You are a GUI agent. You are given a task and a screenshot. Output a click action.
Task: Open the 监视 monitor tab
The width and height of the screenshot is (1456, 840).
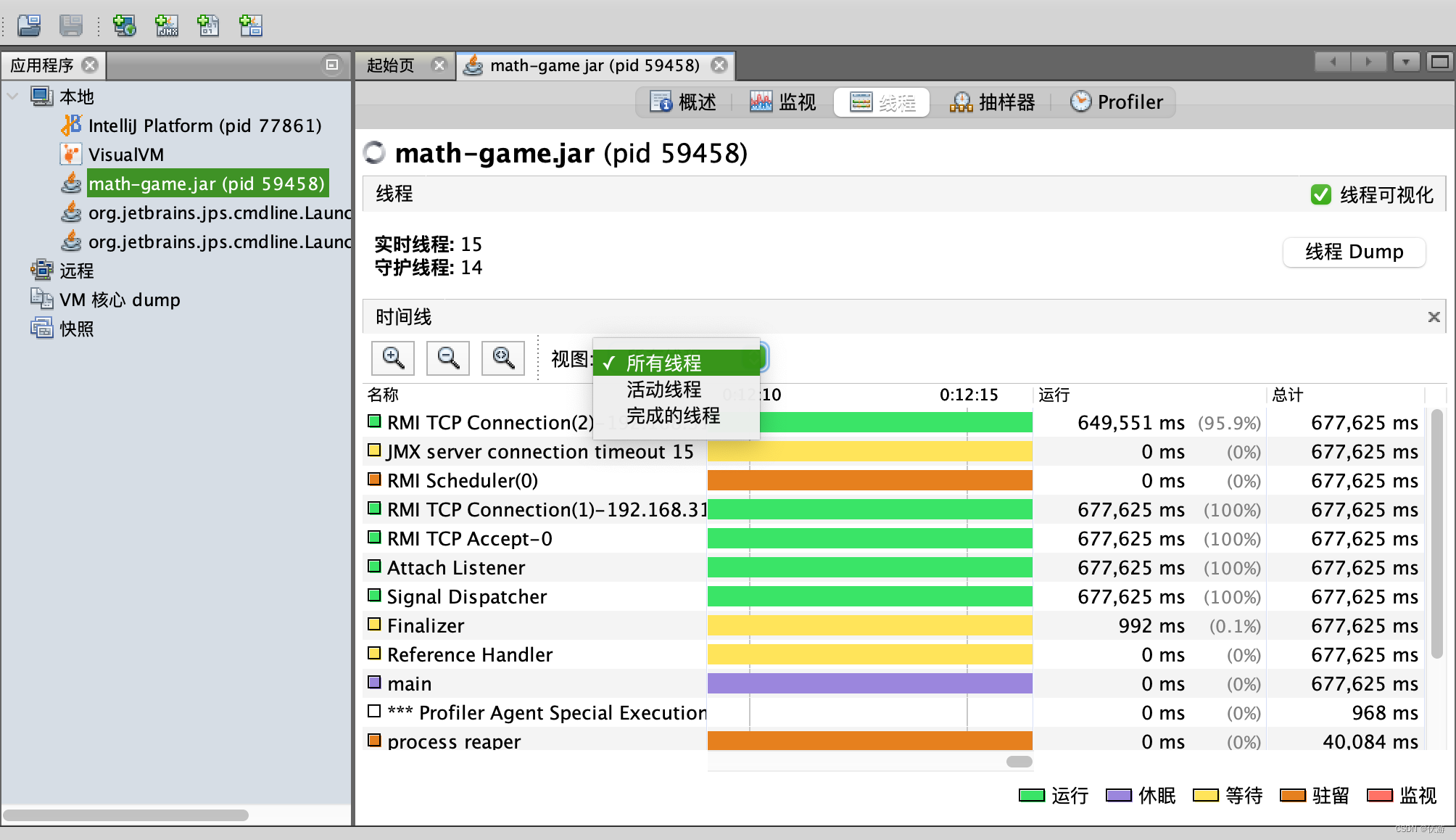(x=783, y=102)
